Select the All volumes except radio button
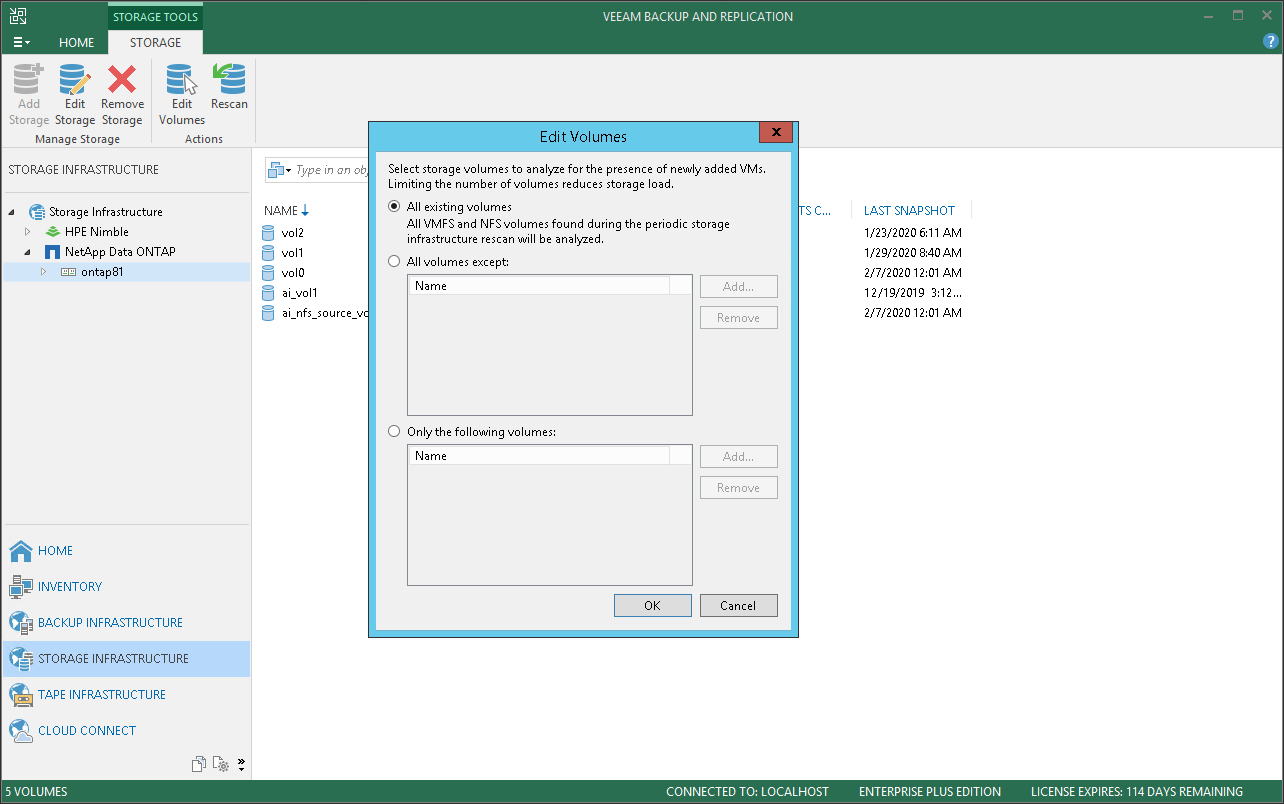 click(x=394, y=262)
